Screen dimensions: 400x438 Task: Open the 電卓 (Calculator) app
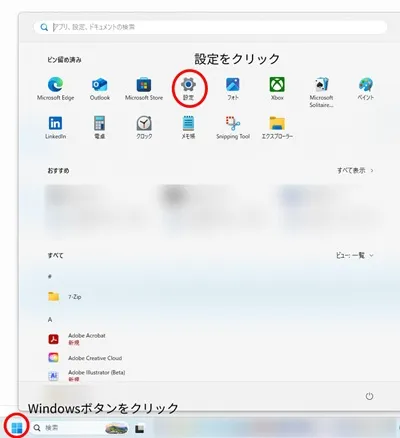[100, 127]
